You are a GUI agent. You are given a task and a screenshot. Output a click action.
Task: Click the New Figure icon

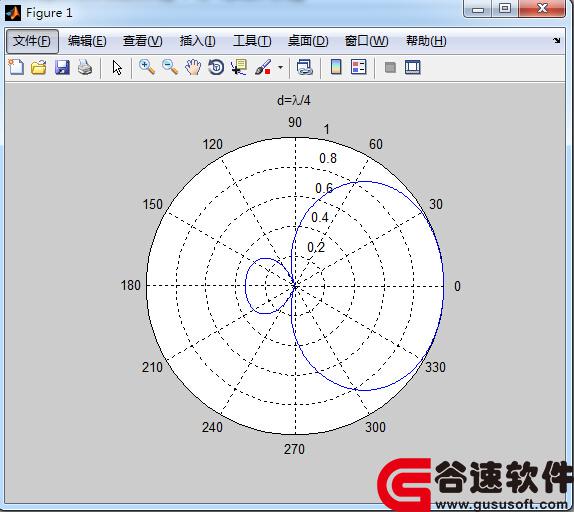pos(16,67)
